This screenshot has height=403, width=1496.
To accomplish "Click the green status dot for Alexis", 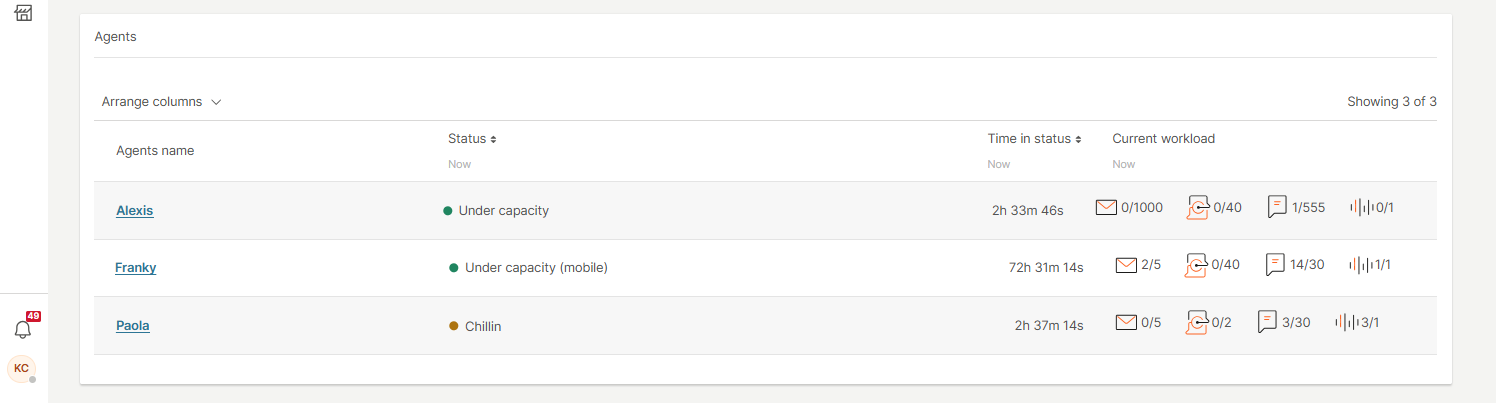I will tap(448, 211).
